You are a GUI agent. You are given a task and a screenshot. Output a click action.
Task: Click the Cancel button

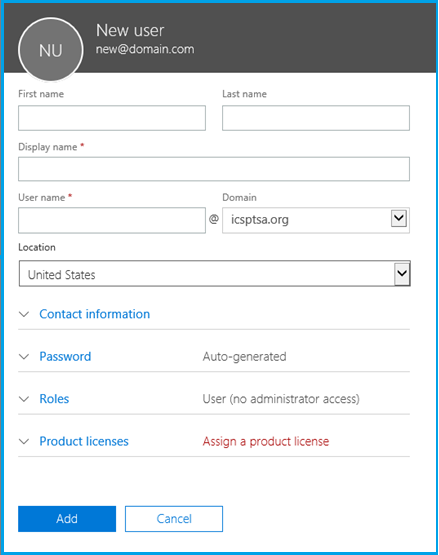tap(174, 519)
